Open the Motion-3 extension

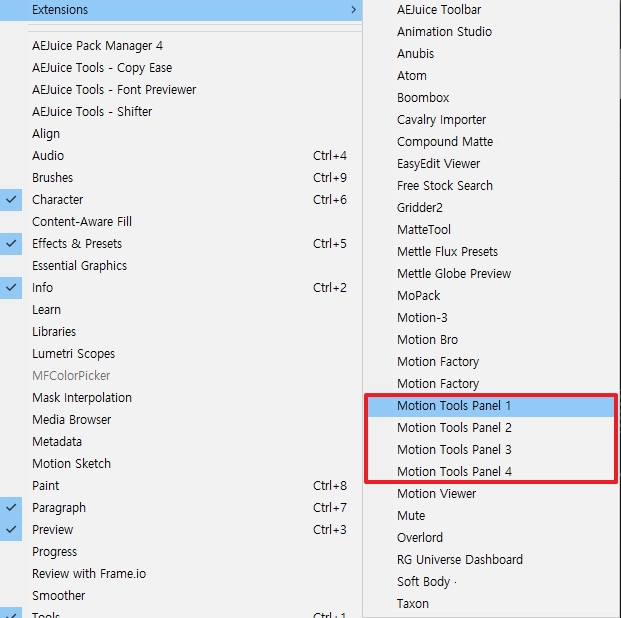[422, 317]
